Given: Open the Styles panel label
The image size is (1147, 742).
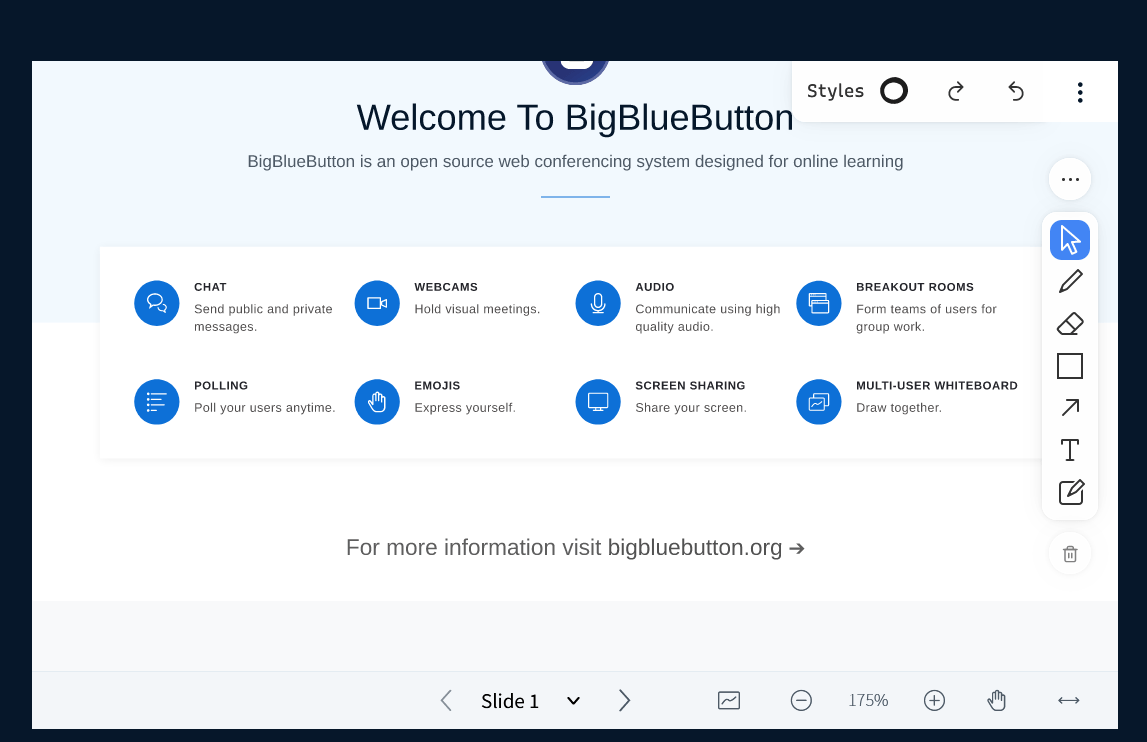Looking at the screenshot, I should point(835,91).
